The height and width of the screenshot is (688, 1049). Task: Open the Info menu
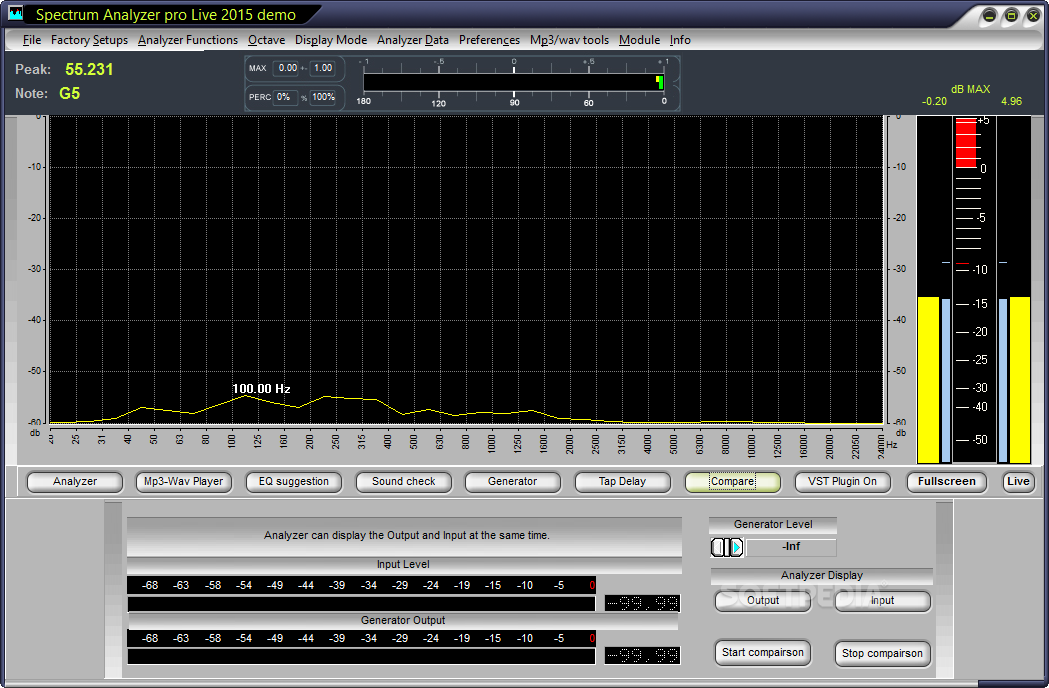point(680,40)
